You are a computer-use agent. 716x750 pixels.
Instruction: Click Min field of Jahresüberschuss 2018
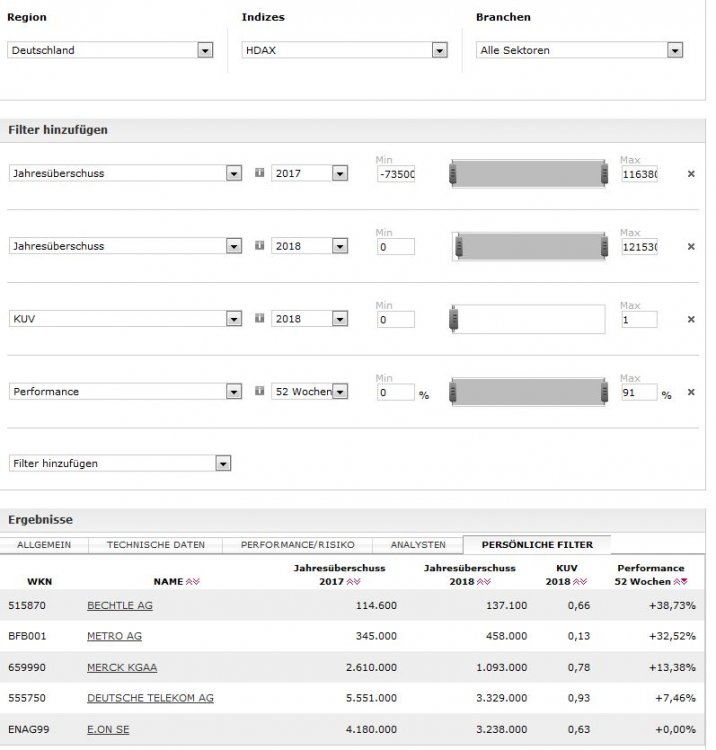click(396, 247)
